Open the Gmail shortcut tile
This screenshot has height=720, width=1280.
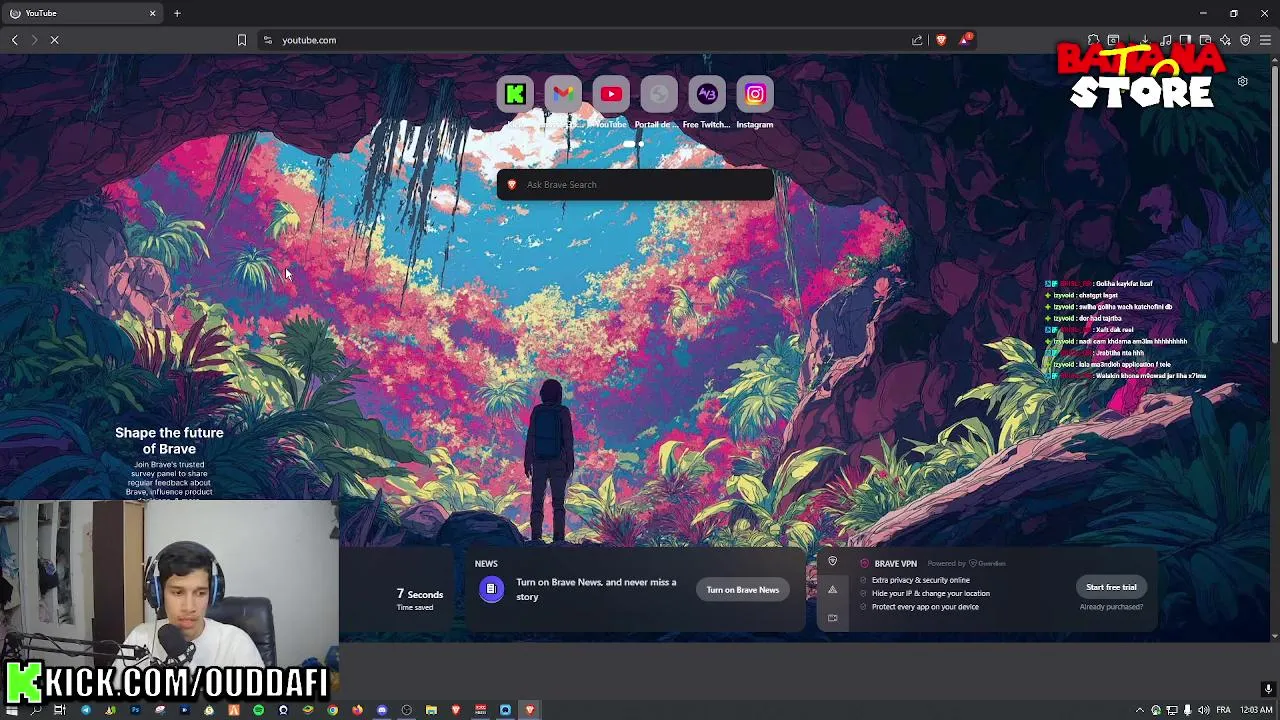tap(563, 95)
